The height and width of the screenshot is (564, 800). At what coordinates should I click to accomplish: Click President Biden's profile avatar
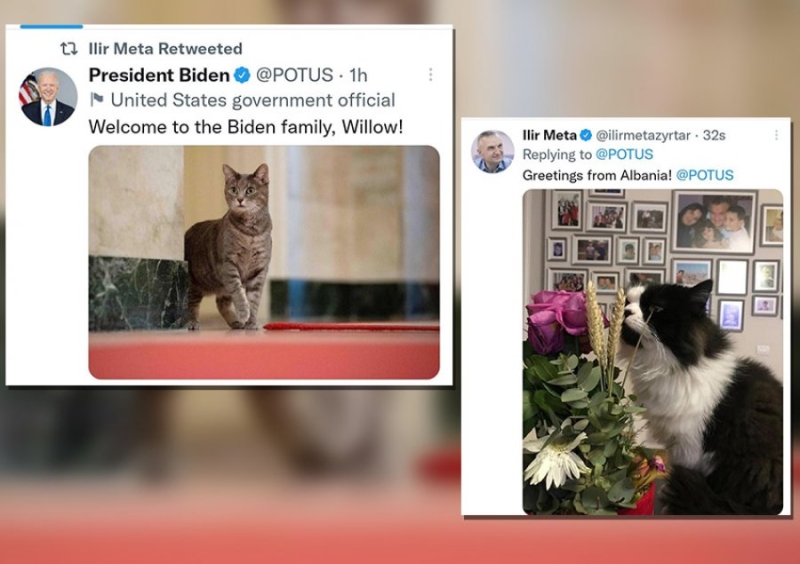point(48,96)
